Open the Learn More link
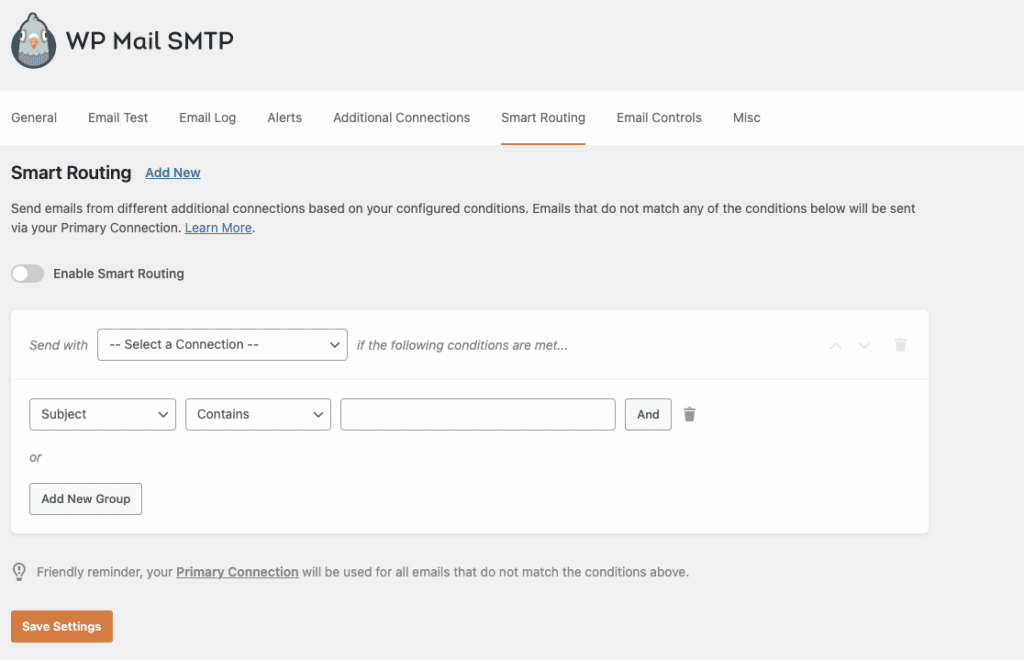The image size is (1024, 660). (x=217, y=227)
